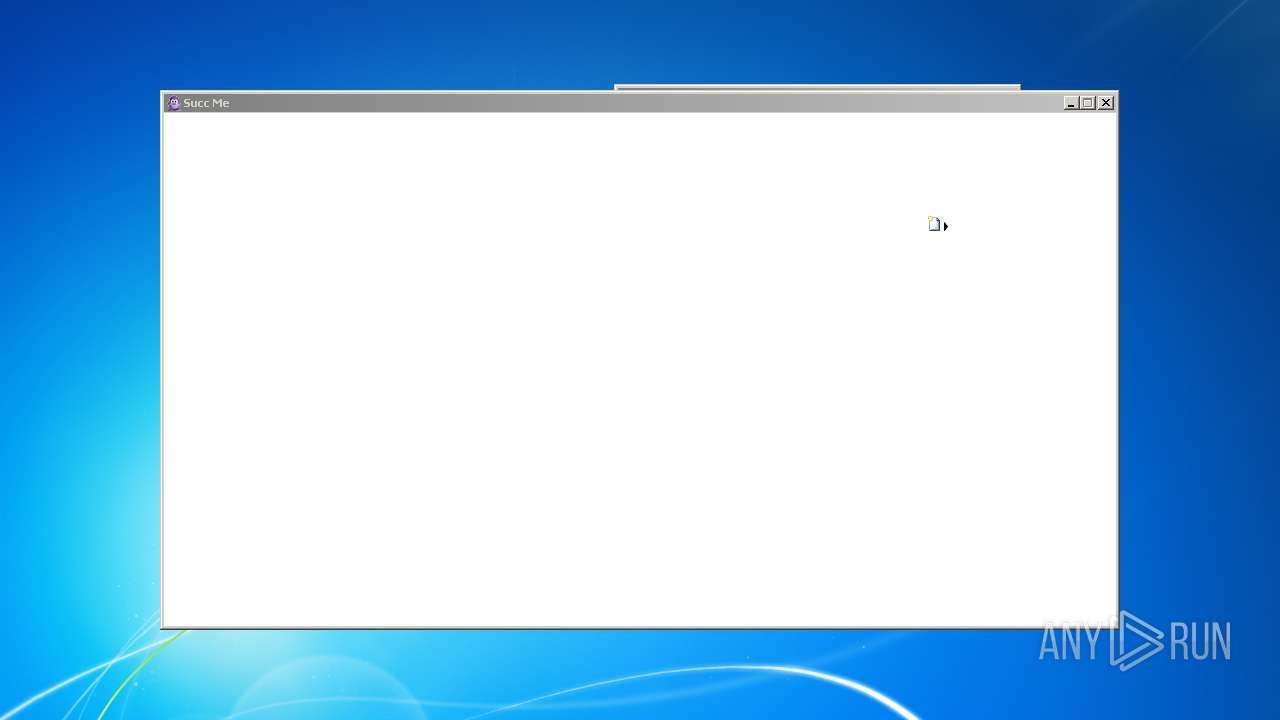The height and width of the screenshot is (720, 1280).
Task: Minimize the Succ Me window
Action: point(1071,103)
